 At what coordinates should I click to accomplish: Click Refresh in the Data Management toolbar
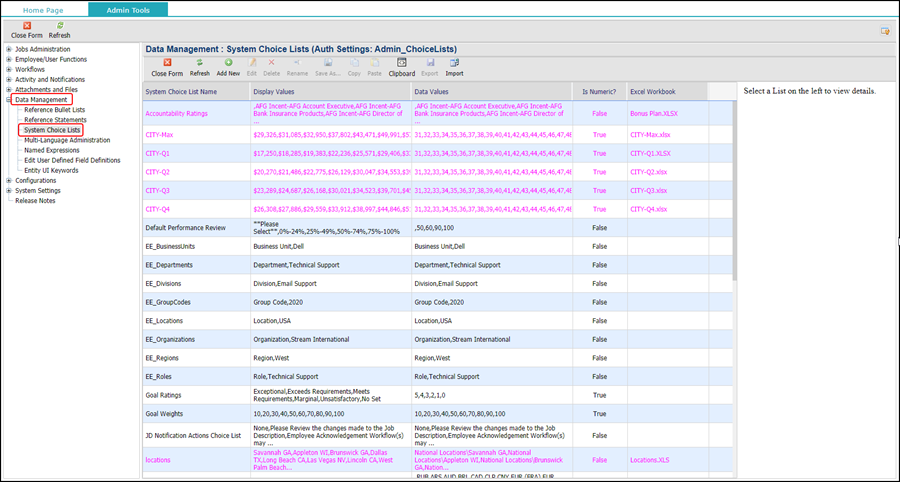pyautogui.click(x=200, y=62)
